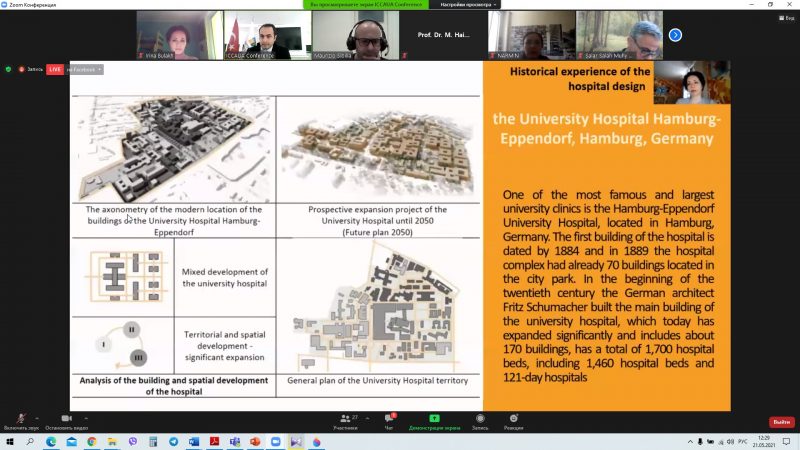Select Prof. Dr. M. Hai... participant tile

tap(443, 35)
